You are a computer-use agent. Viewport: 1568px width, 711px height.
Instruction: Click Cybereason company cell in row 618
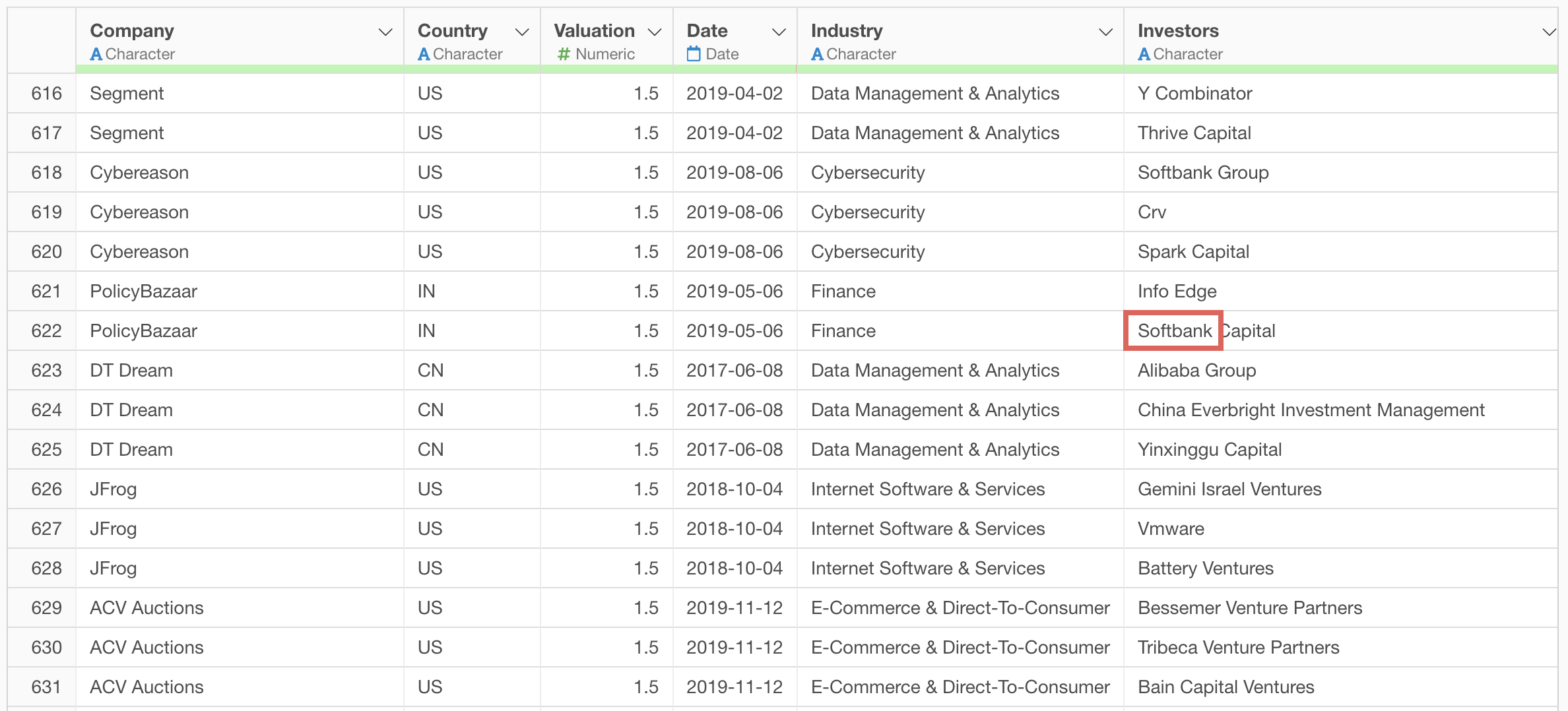tap(240, 172)
